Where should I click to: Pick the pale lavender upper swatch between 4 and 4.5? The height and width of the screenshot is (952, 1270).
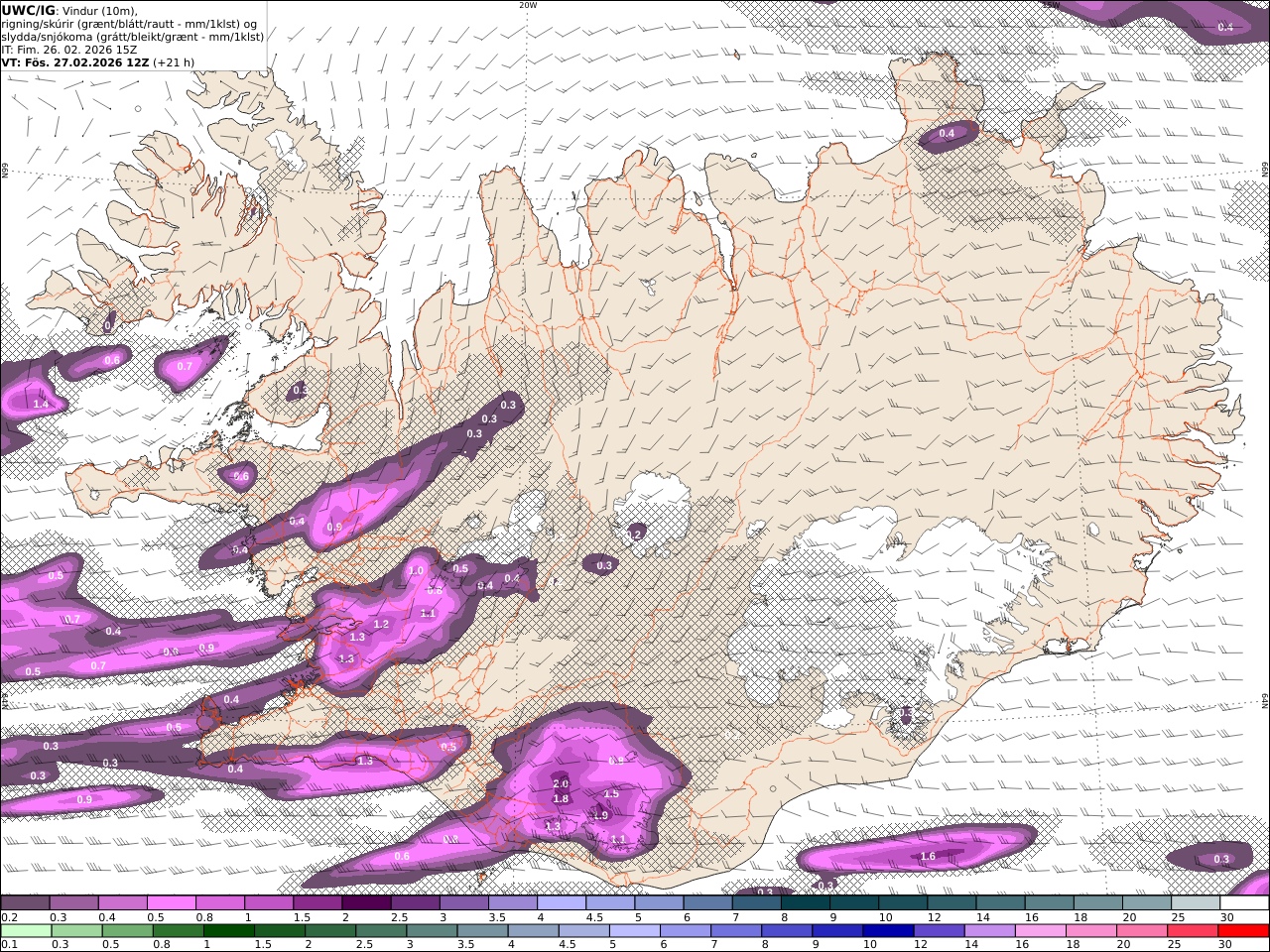562,903
